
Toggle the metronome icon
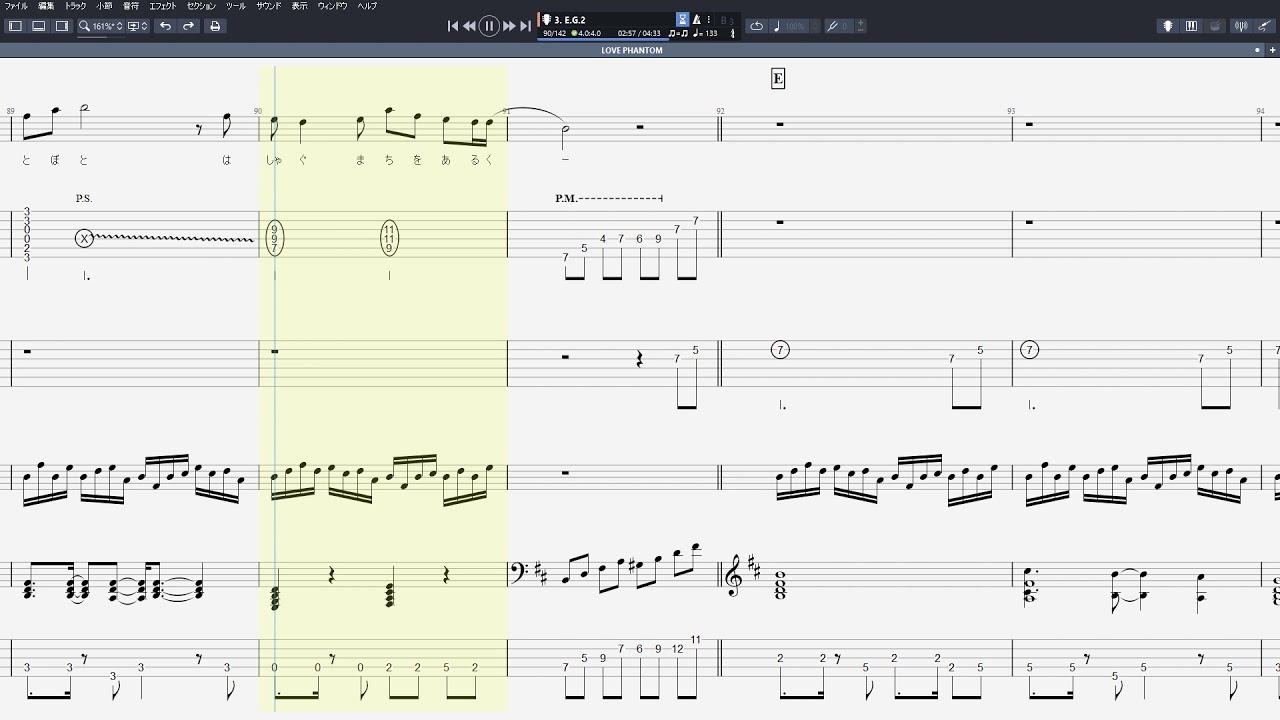(x=697, y=19)
